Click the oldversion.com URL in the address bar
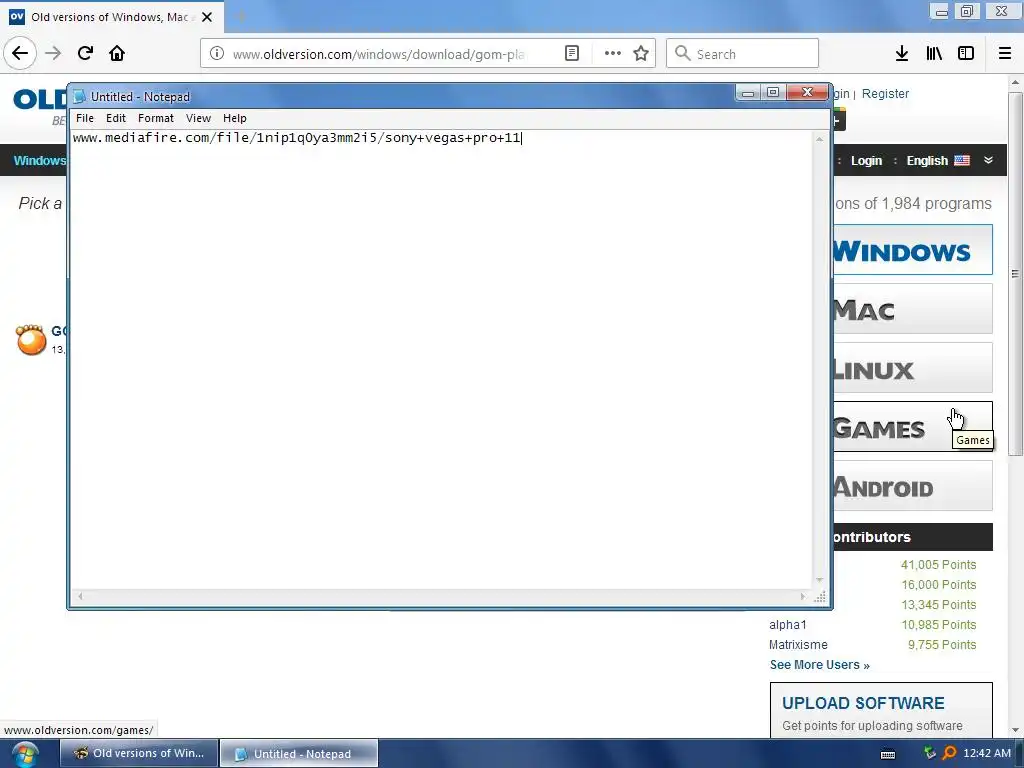The image size is (1024, 768). tap(378, 54)
